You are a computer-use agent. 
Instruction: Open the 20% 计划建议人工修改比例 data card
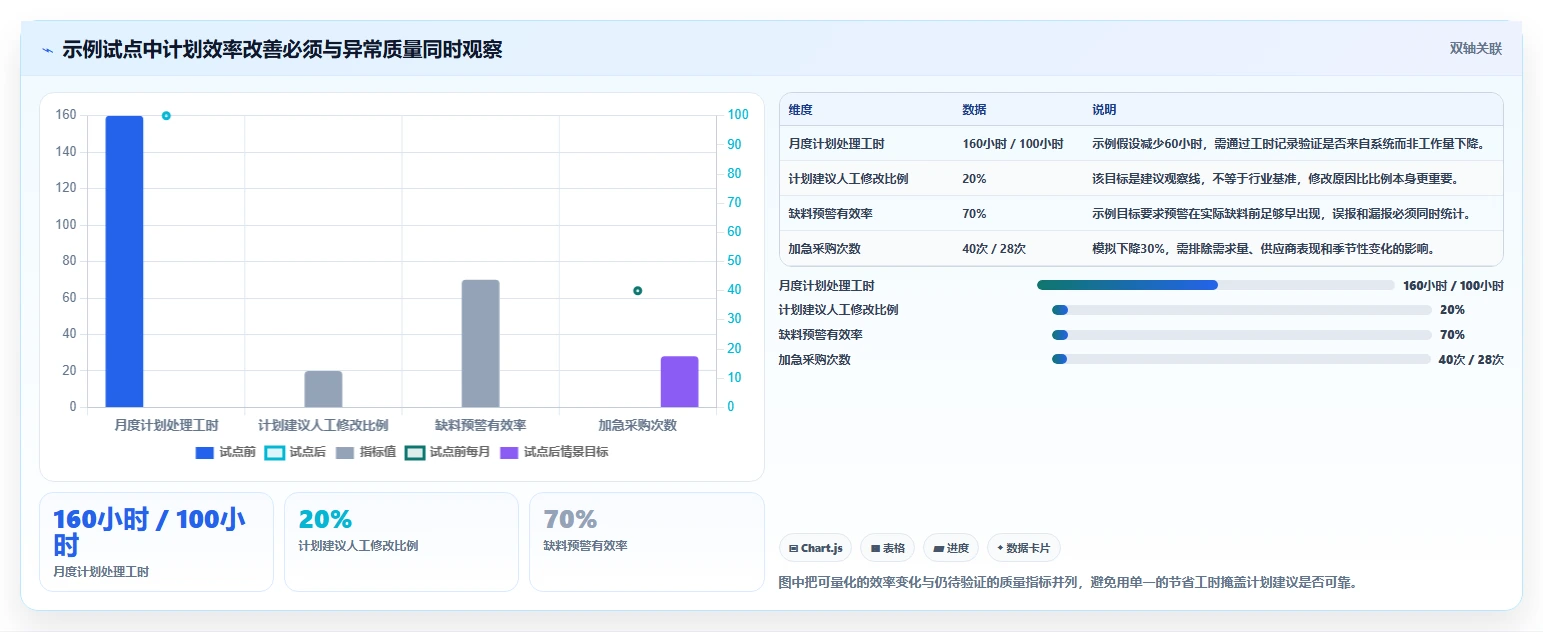401,542
